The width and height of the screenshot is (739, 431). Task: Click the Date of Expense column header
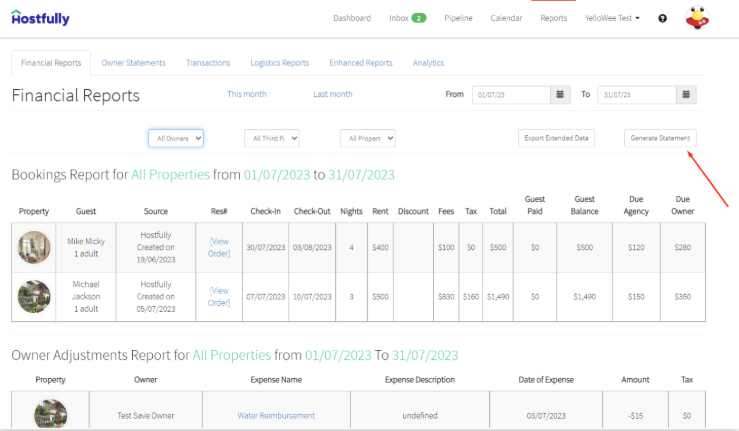(546, 380)
